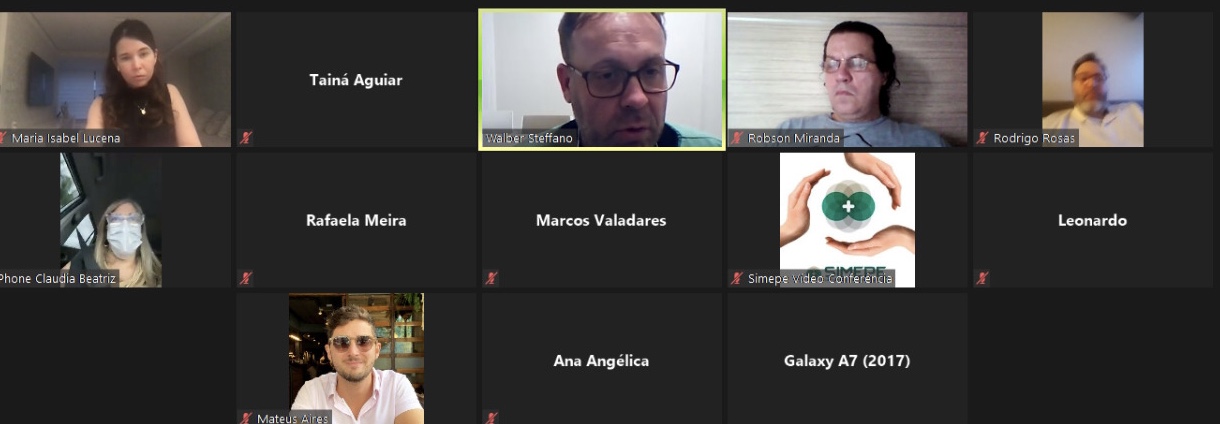The width and height of the screenshot is (1220, 424).
Task: Click muted mic icon on Tainá Aguiar tile
Action: (x=246, y=138)
